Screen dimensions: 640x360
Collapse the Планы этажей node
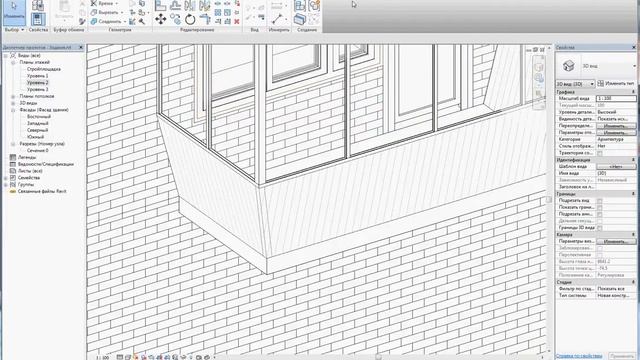13,62
